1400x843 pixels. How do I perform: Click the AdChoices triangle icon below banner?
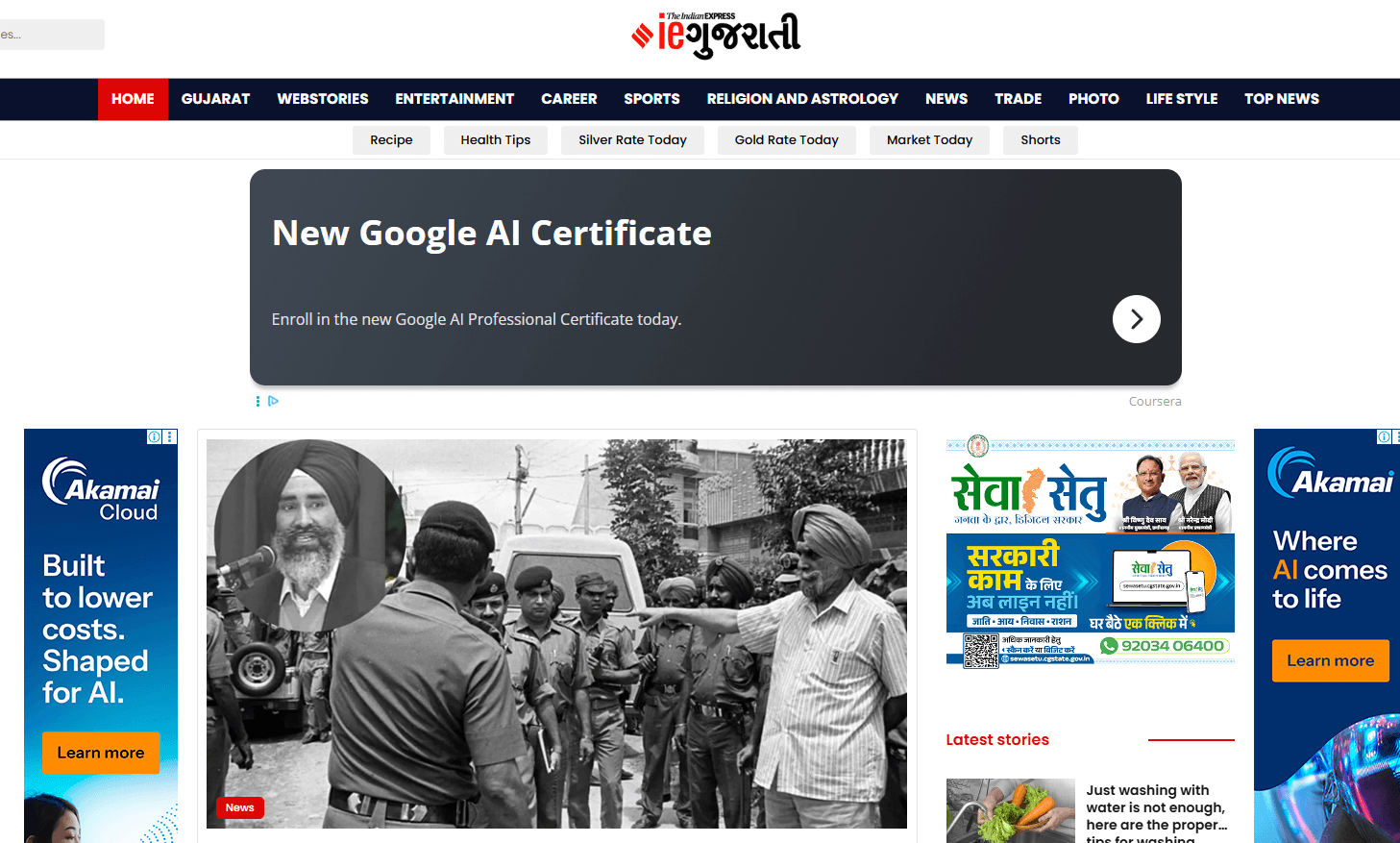point(273,401)
